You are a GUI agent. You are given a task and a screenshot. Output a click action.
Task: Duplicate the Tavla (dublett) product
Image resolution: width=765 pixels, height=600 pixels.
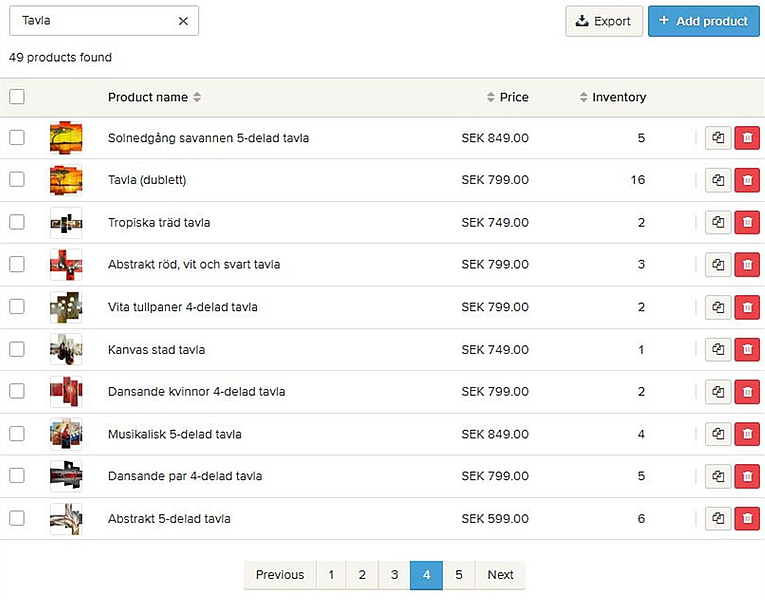pyautogui.click(x=718, y=180)
